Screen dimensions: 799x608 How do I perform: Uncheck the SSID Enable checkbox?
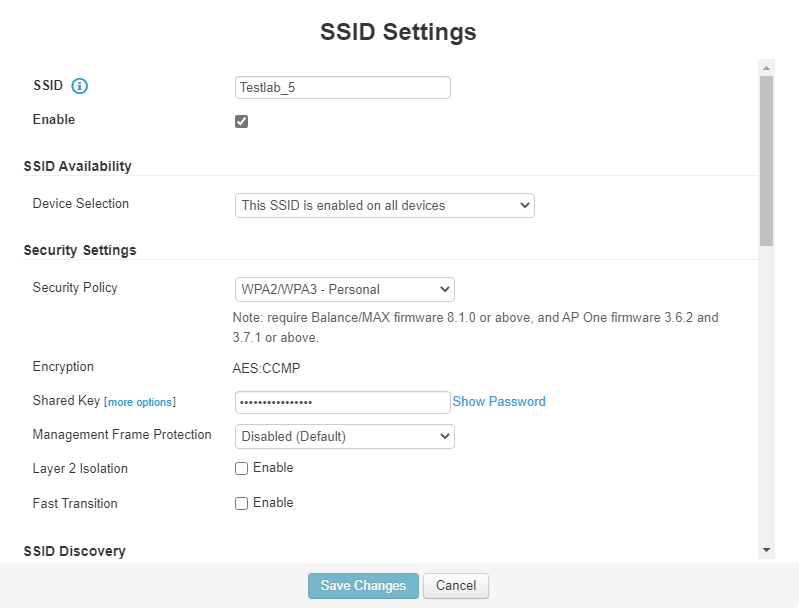241,121
